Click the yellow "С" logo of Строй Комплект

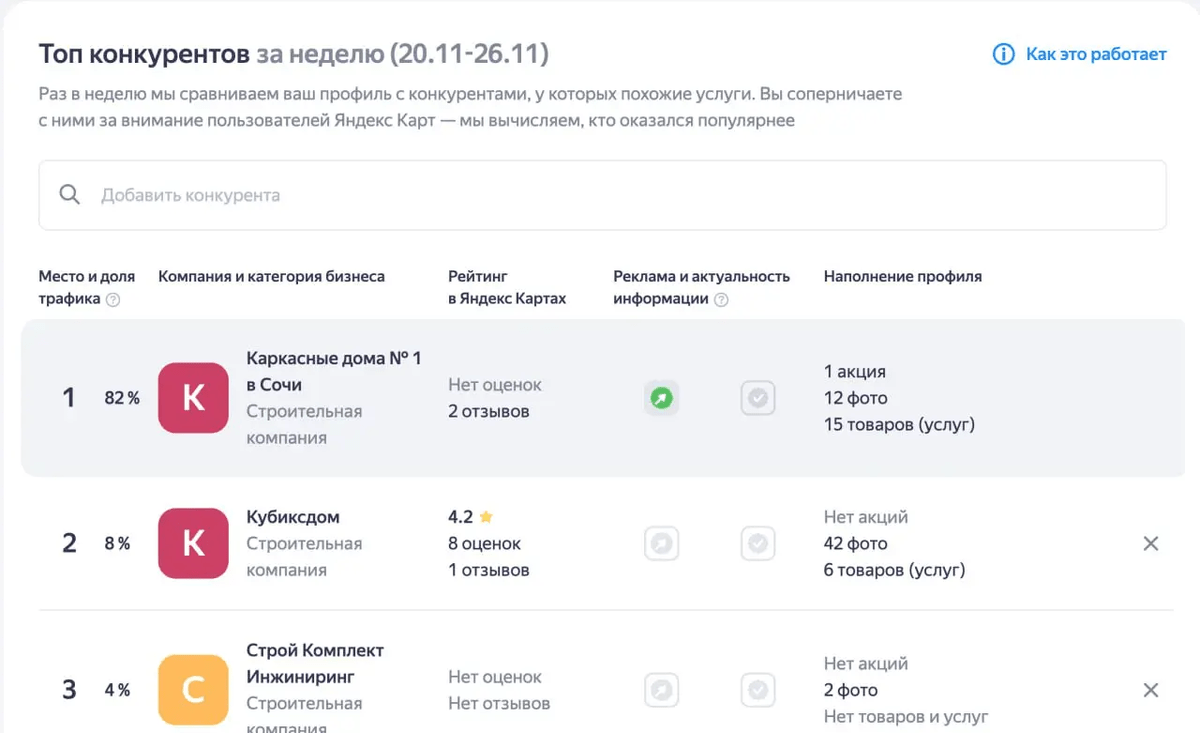click(193, 690)
